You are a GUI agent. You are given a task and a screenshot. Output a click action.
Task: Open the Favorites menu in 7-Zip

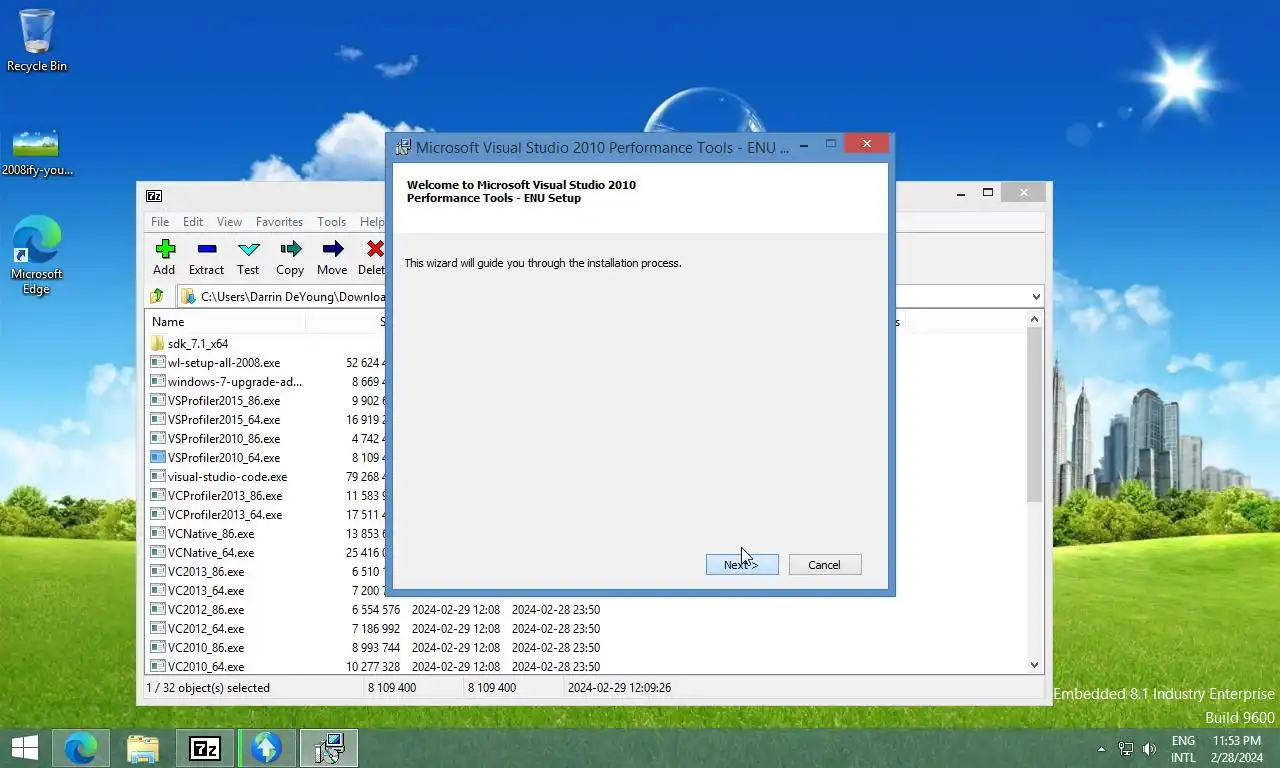click(279, 222)
